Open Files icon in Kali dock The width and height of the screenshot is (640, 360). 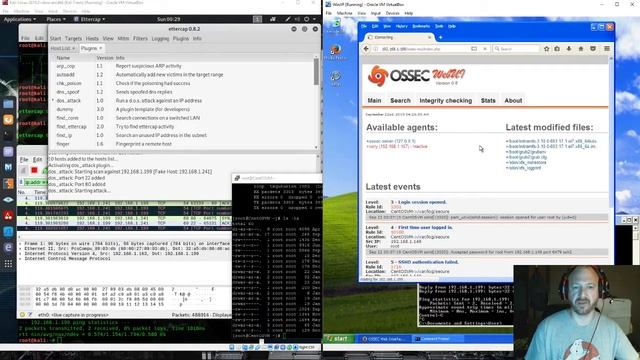(8, 104)
